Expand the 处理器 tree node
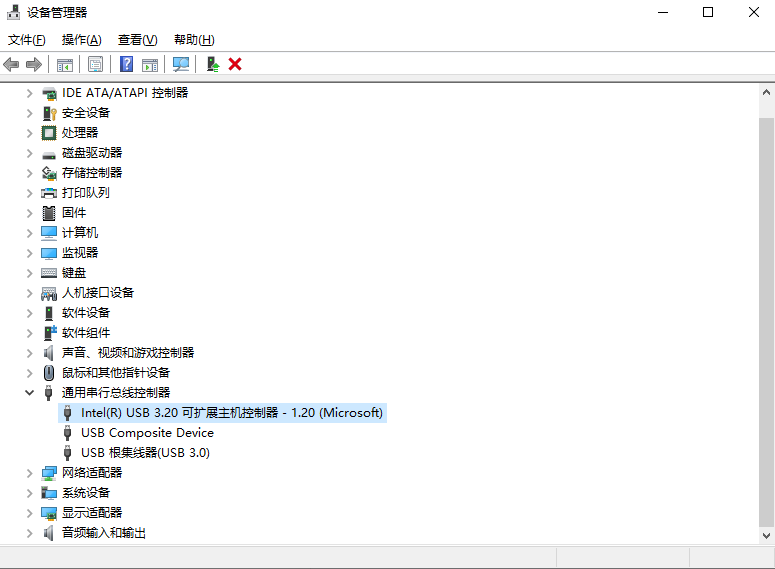Screen dimensions: 775x569 [x=30, y=133]
